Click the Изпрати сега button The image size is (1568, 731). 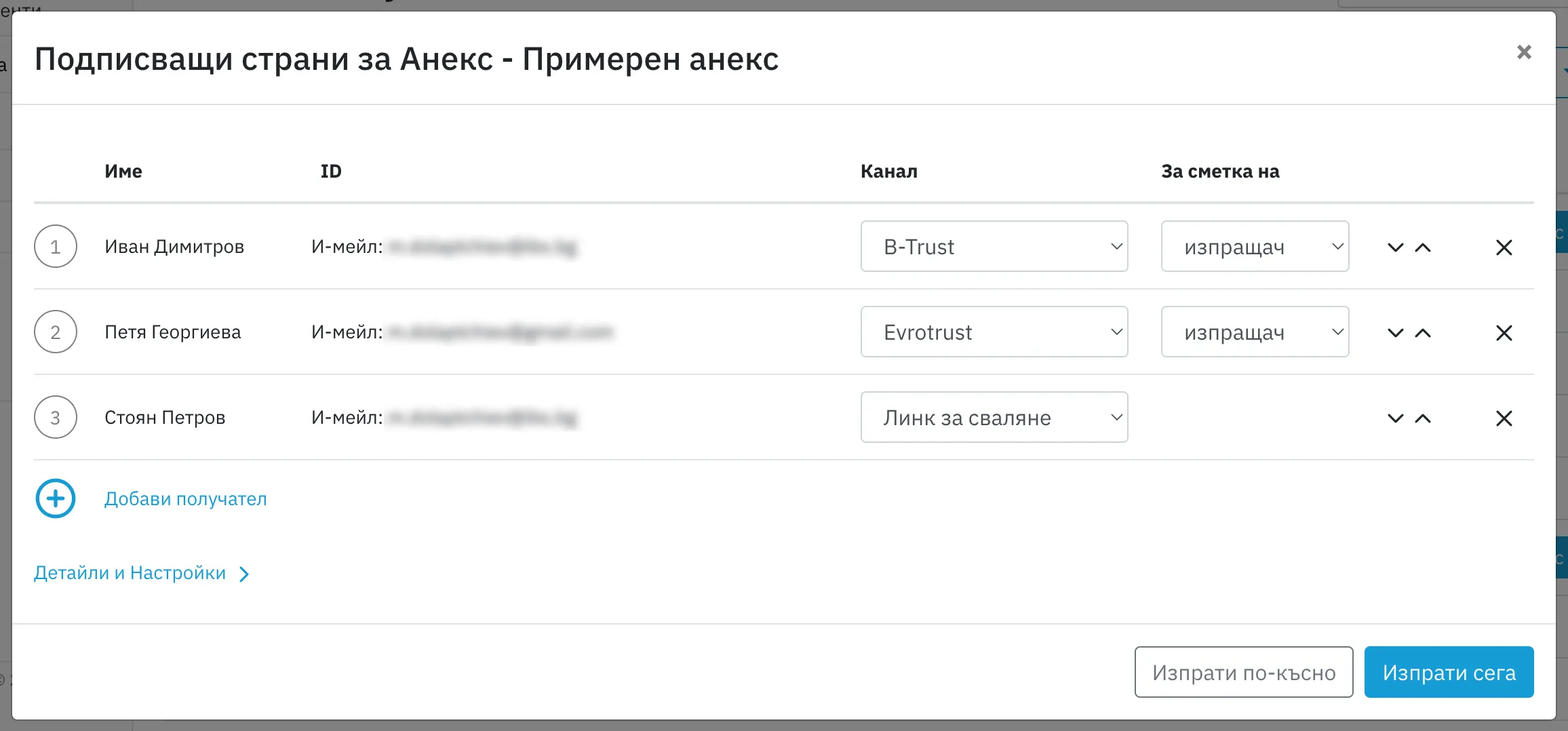(x=1449, y=672)
